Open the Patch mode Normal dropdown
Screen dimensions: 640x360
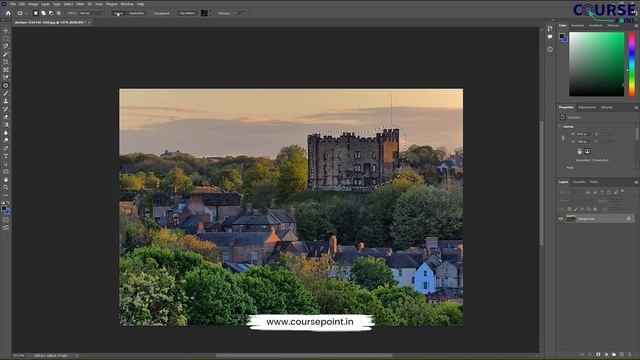[x=92, y=13]
